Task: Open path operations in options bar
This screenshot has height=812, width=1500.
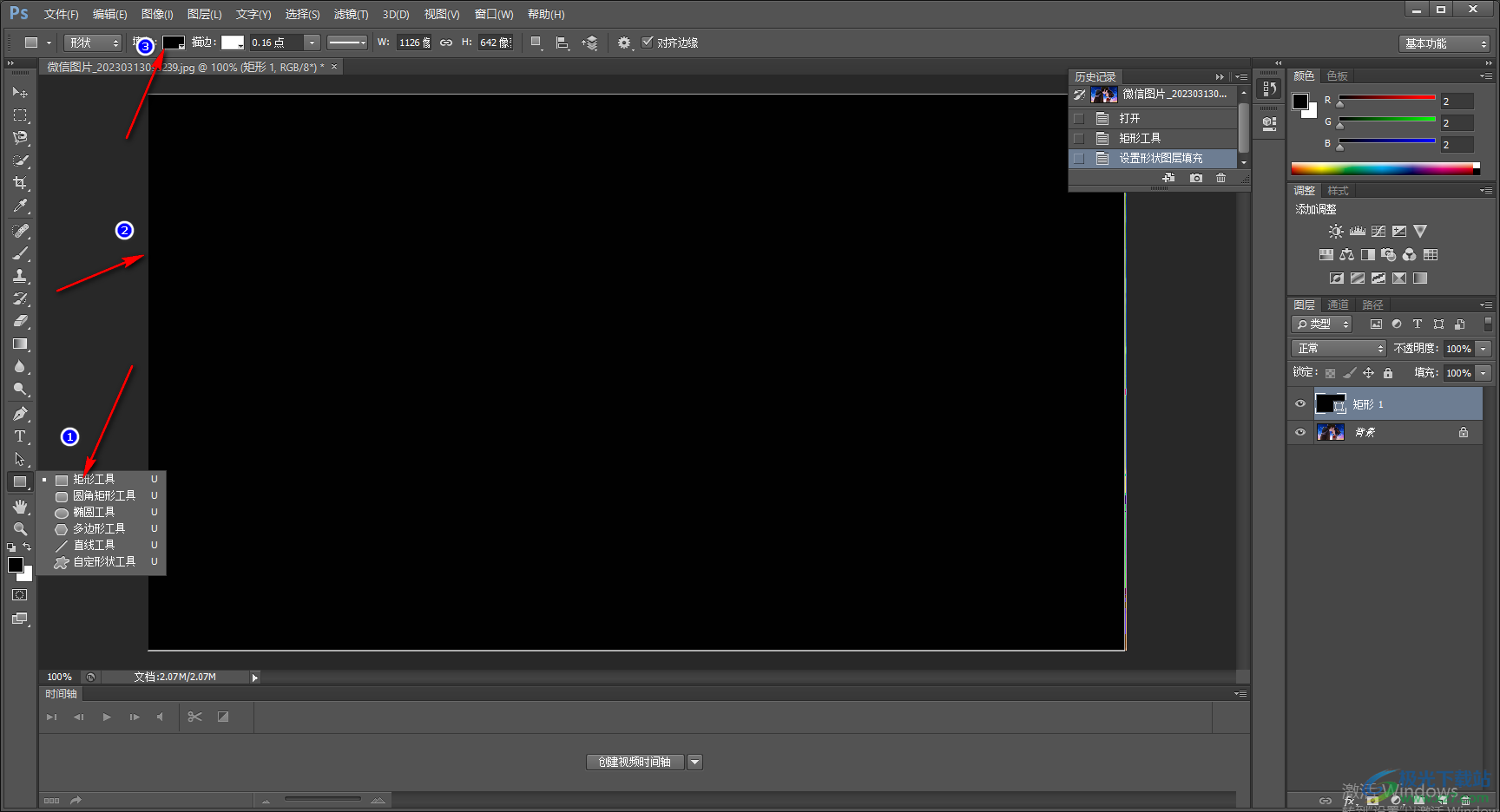Action: point(537,43)
